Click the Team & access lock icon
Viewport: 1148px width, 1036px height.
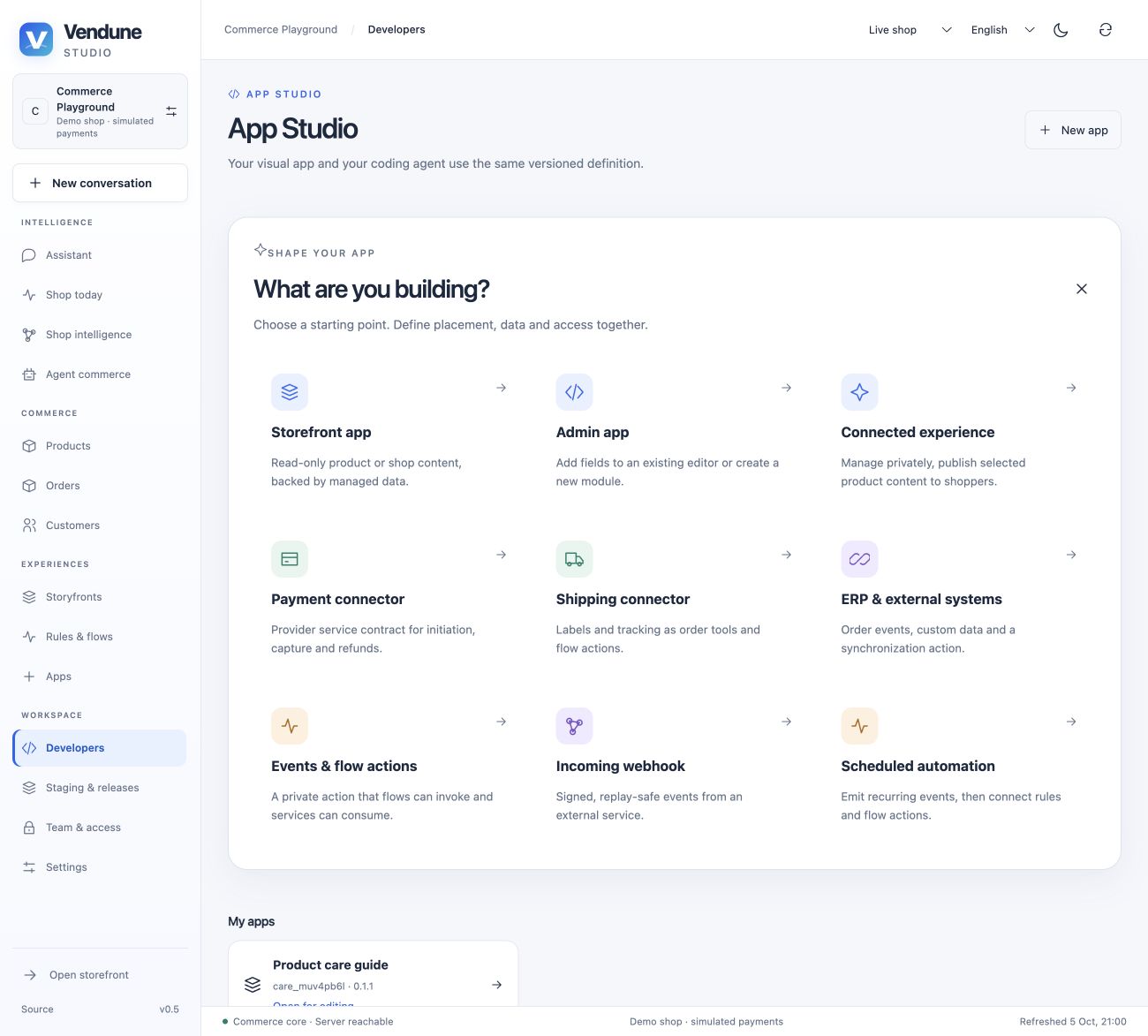(x=29, y=828)
